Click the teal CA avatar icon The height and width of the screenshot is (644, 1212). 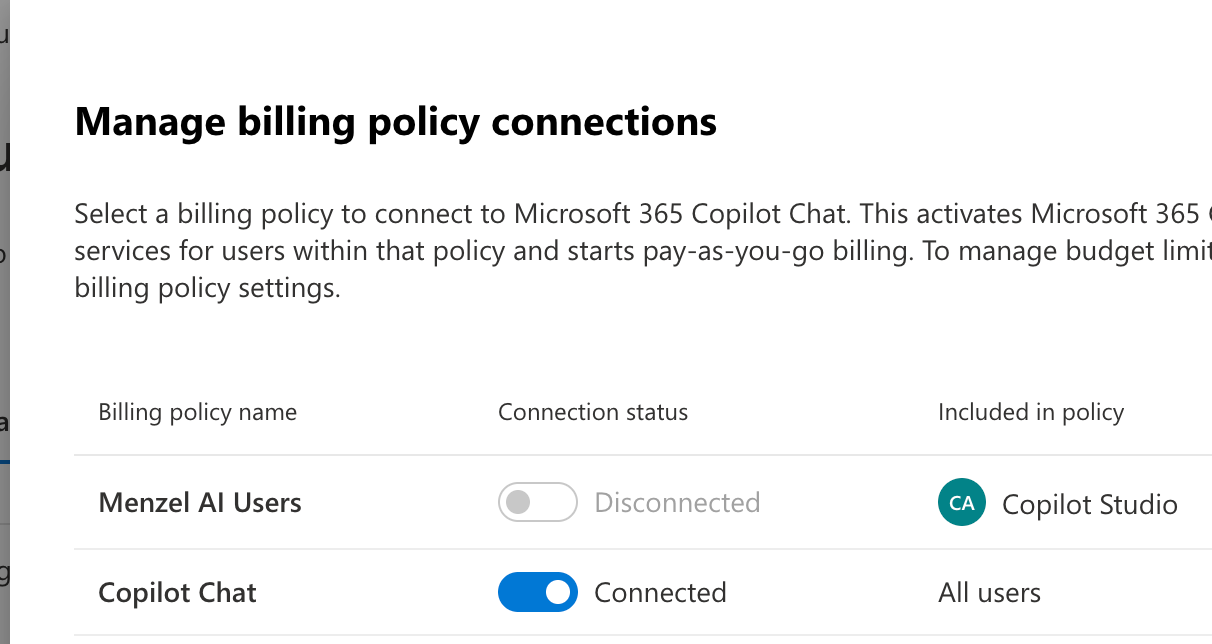pyautogui.click(x=962, y=503)
